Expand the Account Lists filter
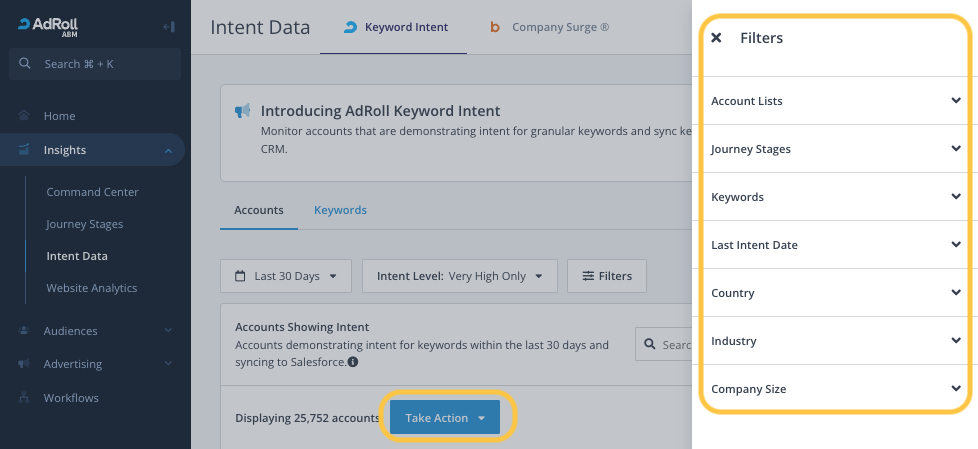 coord(835,101)
